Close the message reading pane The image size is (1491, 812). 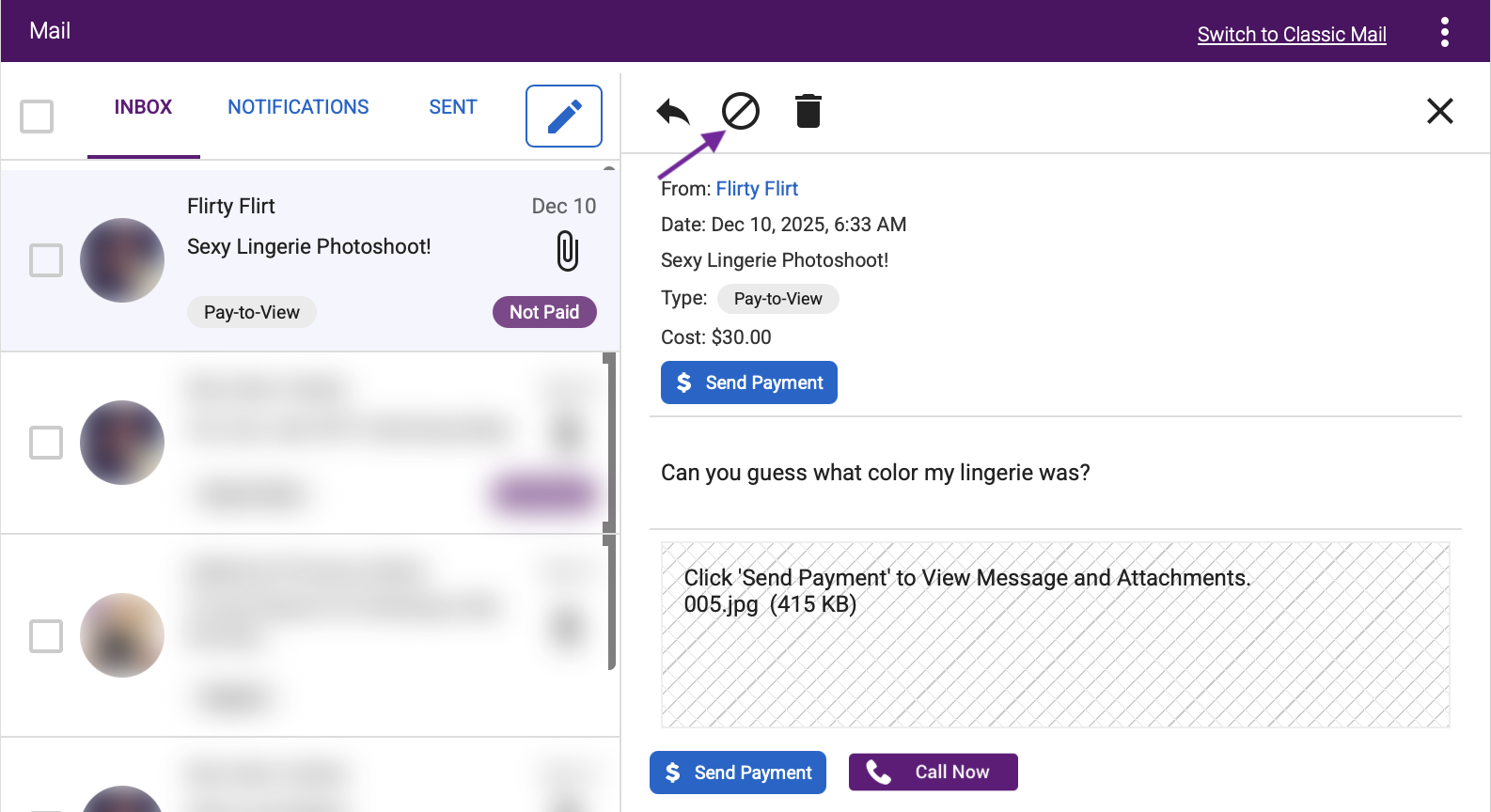(1439, 111)
